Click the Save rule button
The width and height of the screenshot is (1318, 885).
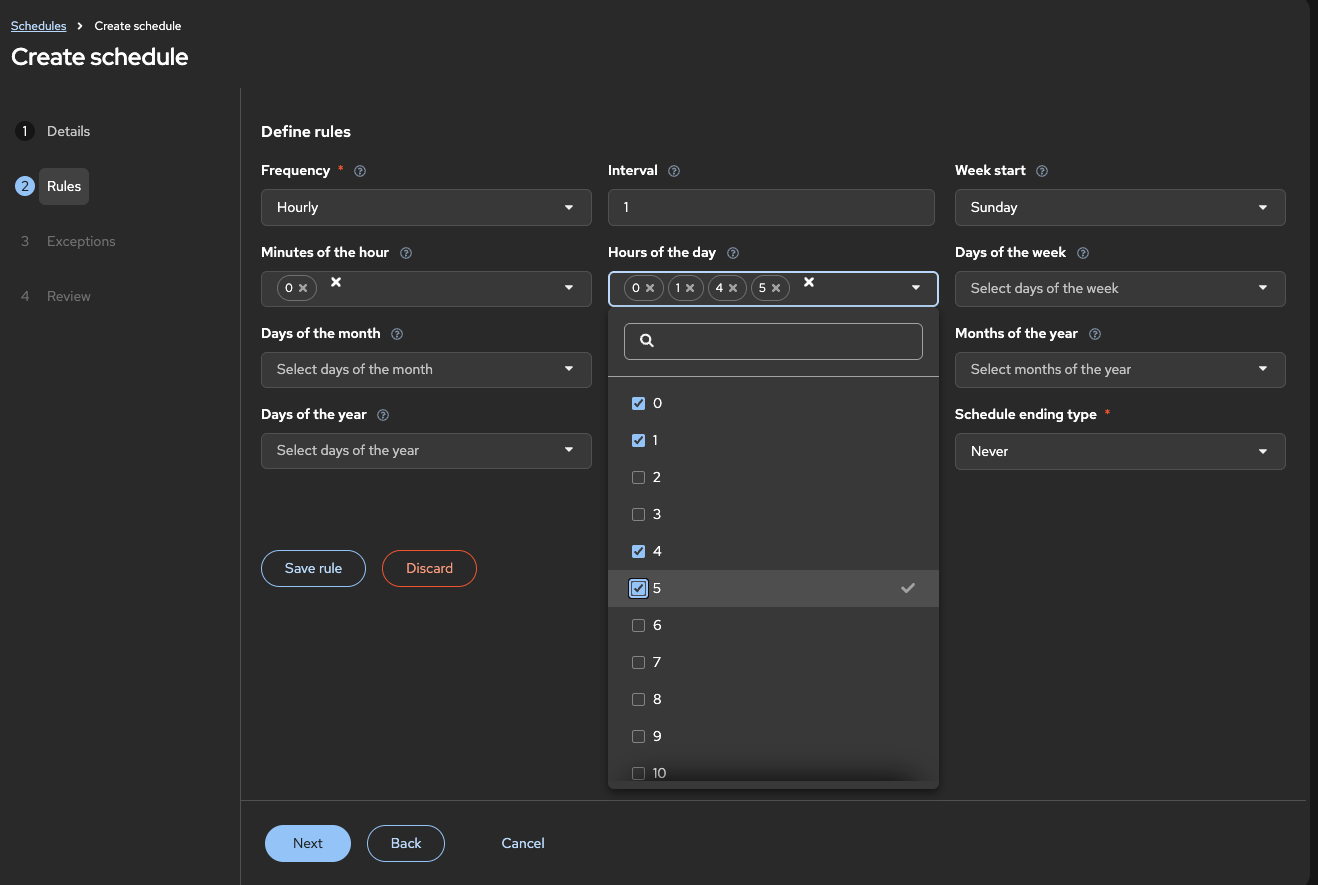click(x=313, y=568)
